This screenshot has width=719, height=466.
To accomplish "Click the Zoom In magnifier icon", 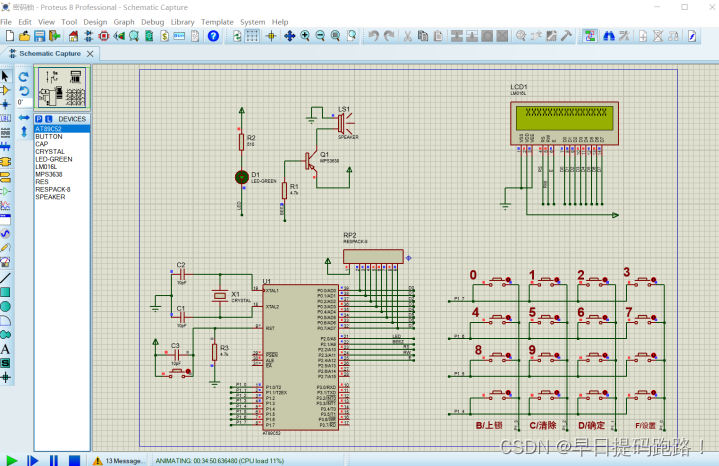I will point(306,36).
